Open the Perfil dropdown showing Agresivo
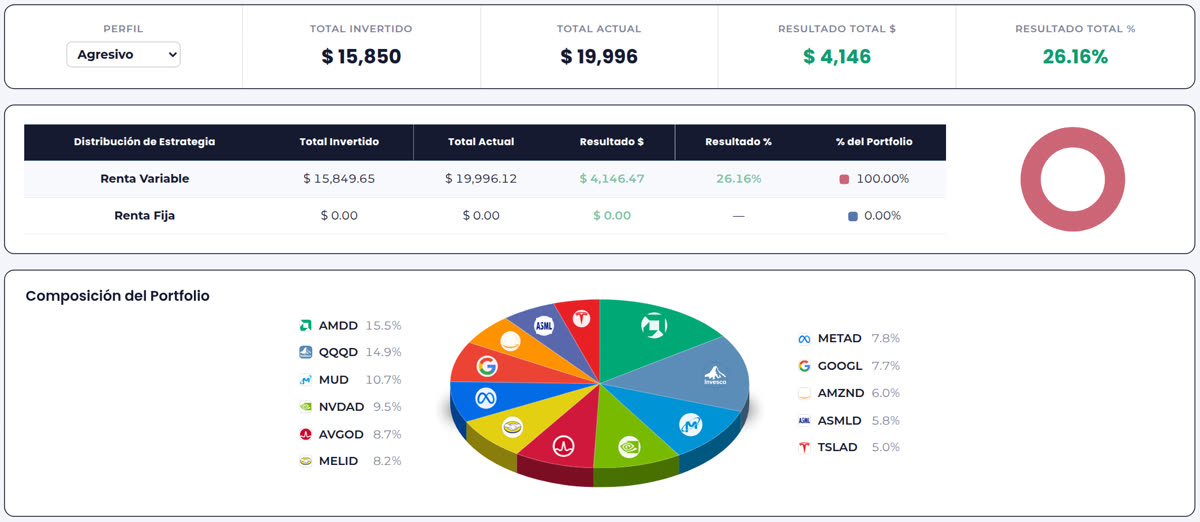The height and width of the screenshot is (522, 1200). pyautogui.click(x=123, y=54)
